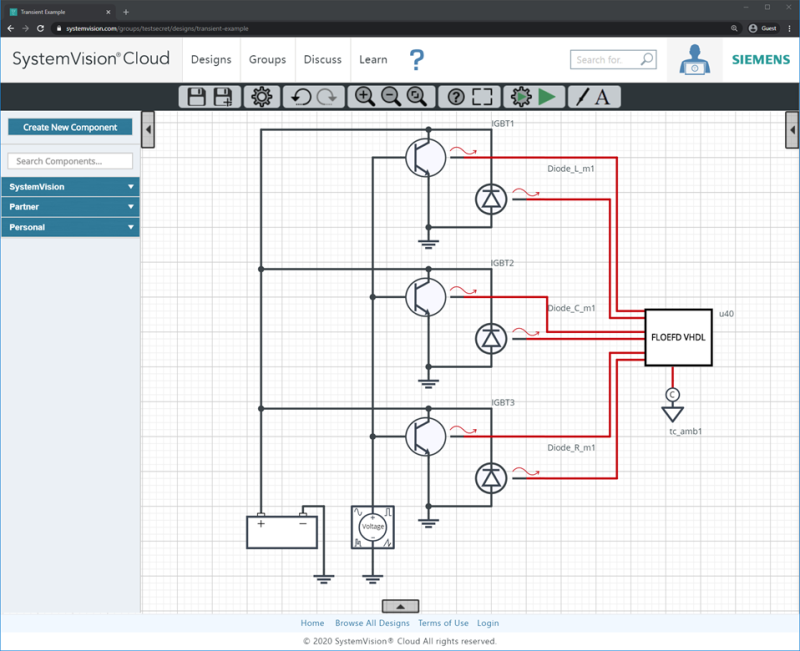
Task: Open the Home footer link
Action: tap(312, 623)
